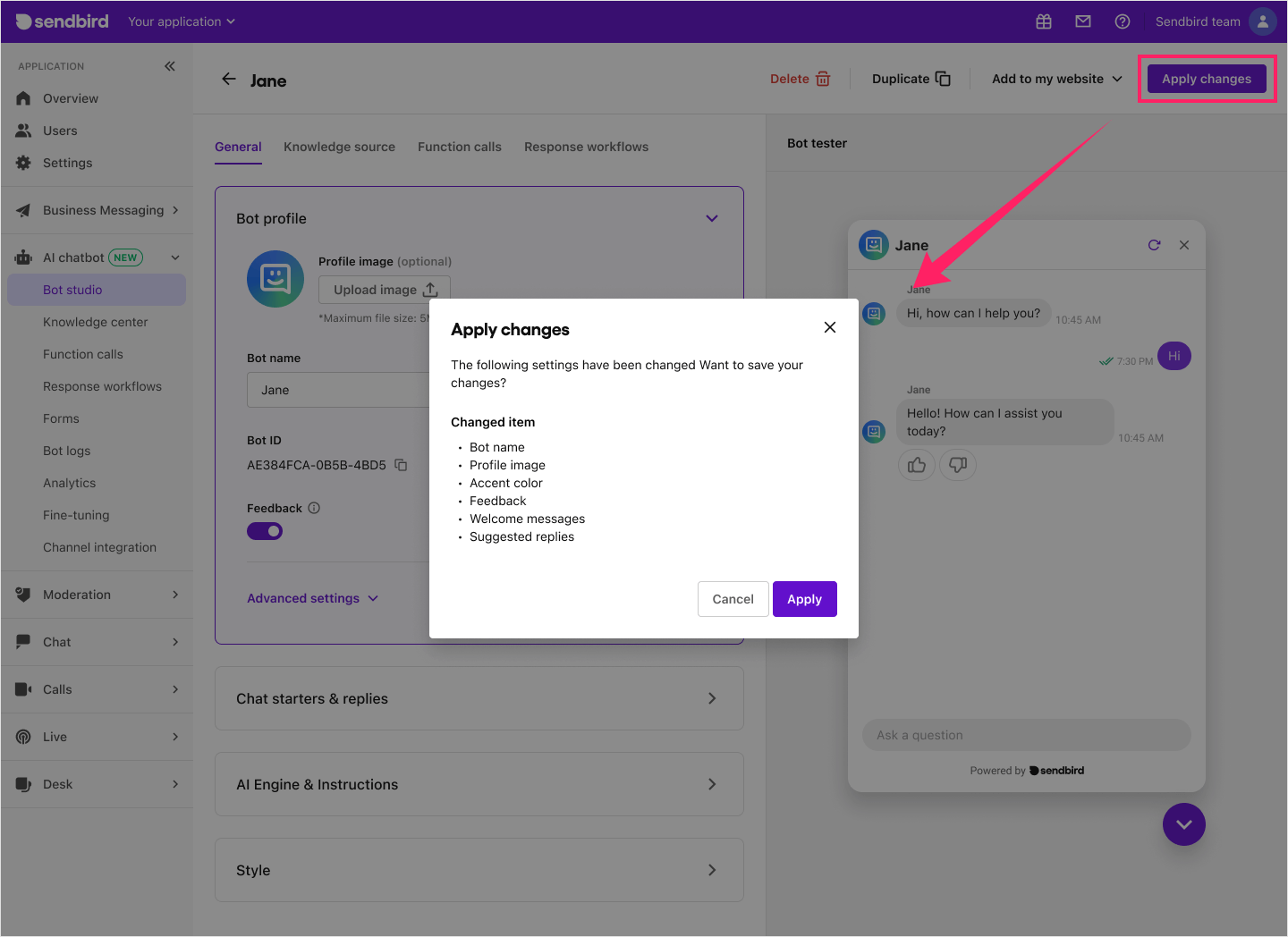Click the Sendbird logo
This screenshot has height=937, width=1288.
point(62,21)
